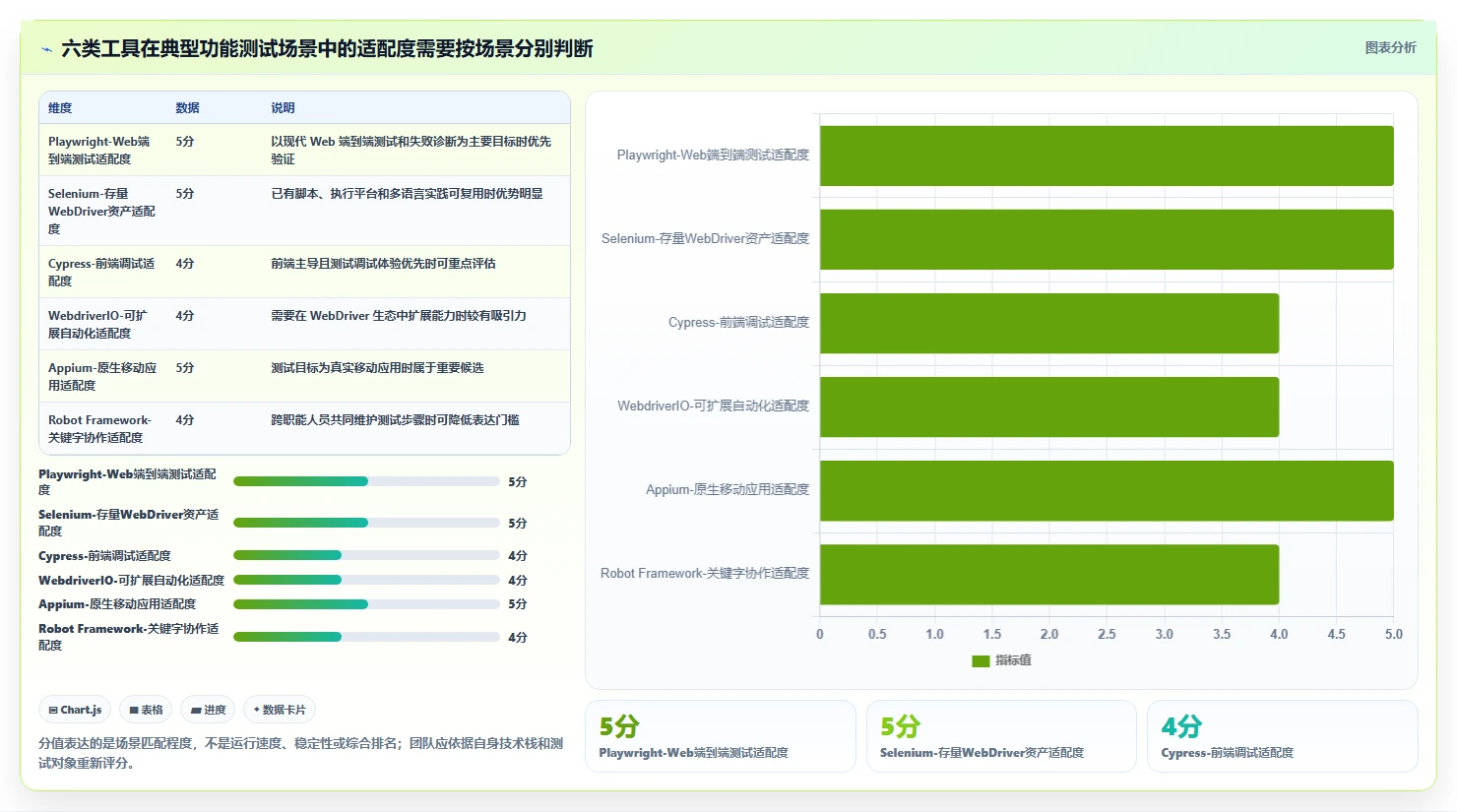This screenshot has width=1457, height=812.
Task: Click the Cypress row description 前端主导
Action: 383,264
